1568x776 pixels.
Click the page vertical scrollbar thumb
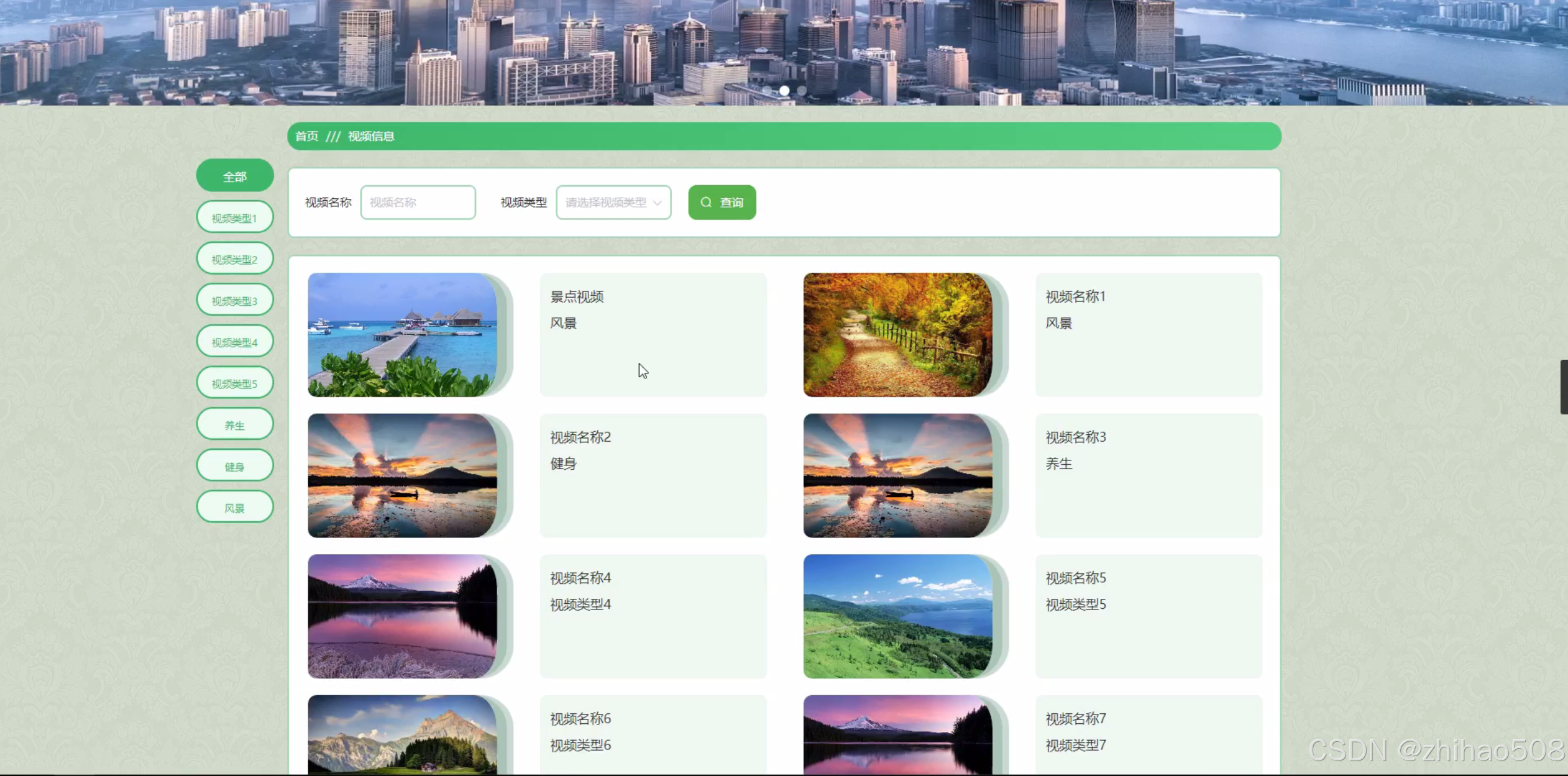point(1564,386)
